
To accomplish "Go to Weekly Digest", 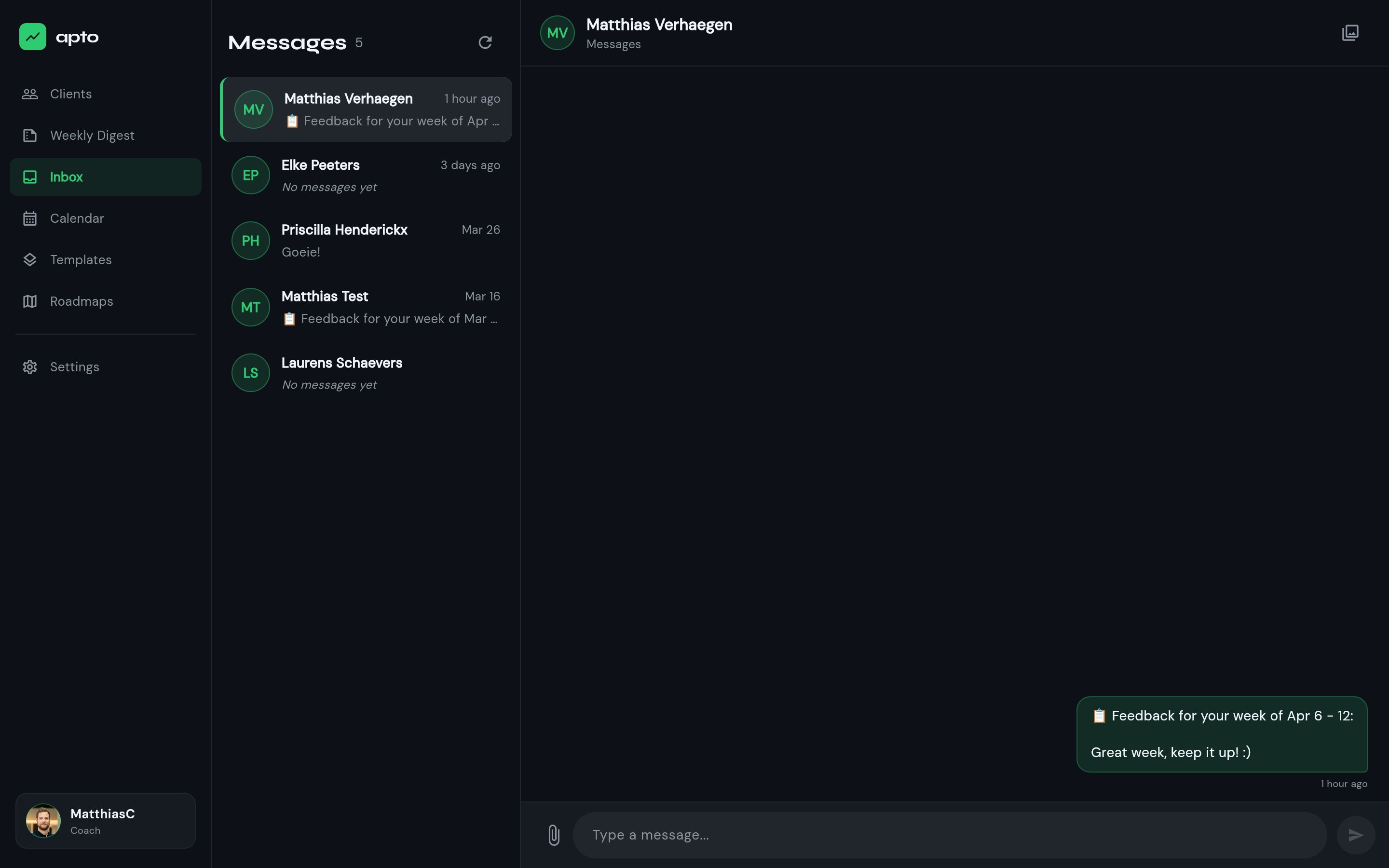I will (x=92, y=136).
